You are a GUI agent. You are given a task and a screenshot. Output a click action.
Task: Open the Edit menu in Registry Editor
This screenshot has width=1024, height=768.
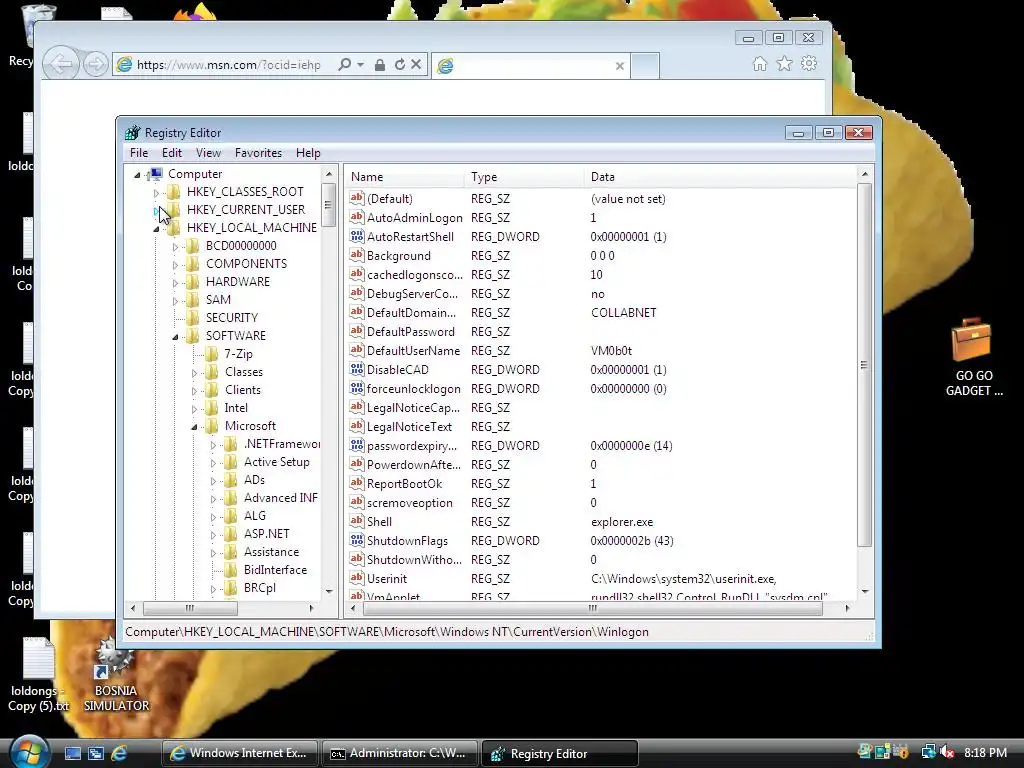click(172, 153)
